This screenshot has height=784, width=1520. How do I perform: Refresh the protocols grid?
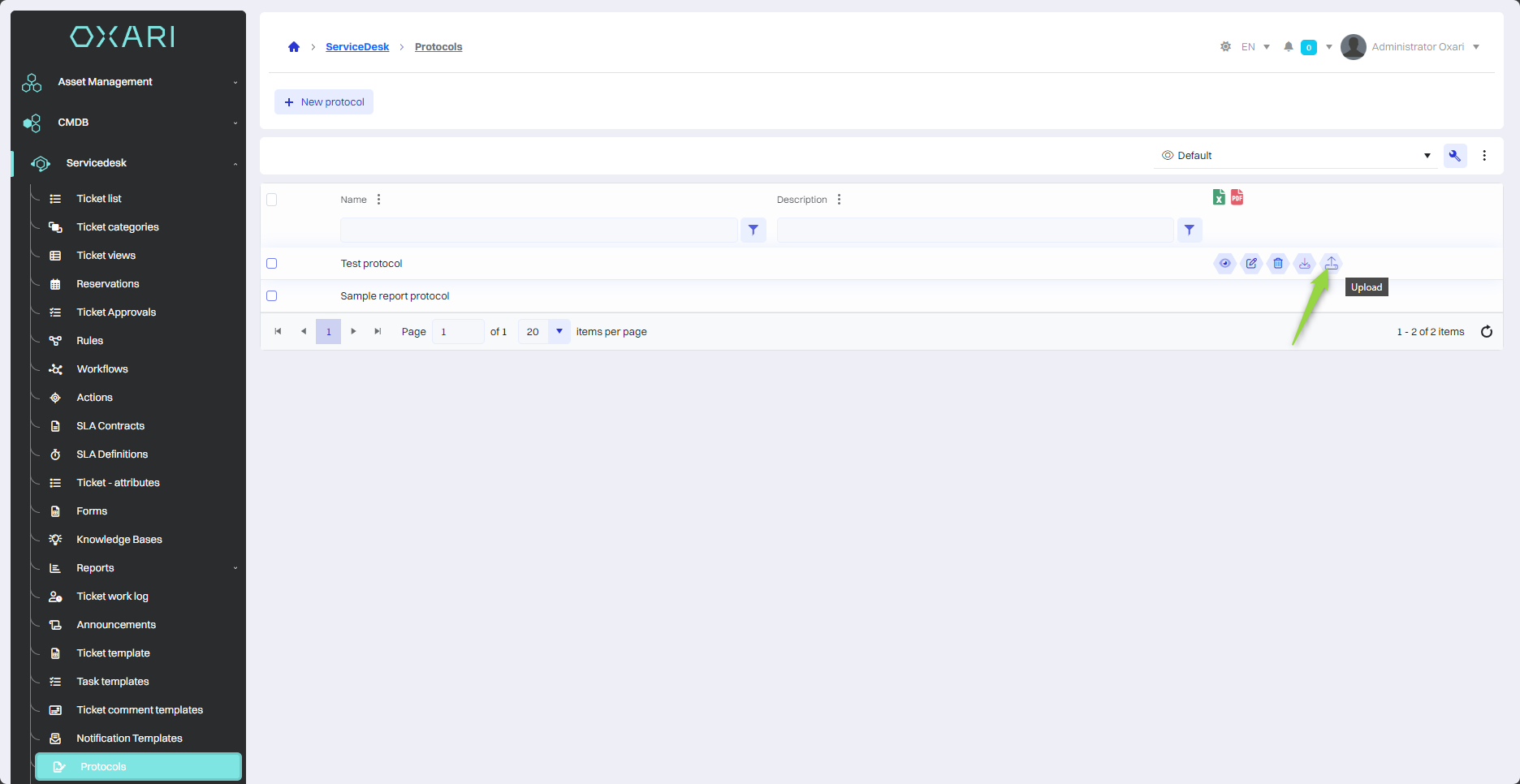coord(1487,331)
